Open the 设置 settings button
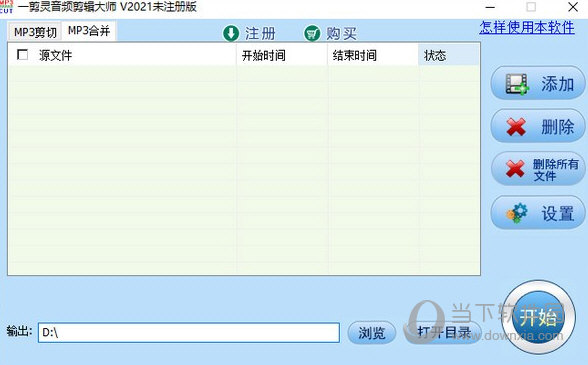This screenshot has width=588, height=365. 538,213
